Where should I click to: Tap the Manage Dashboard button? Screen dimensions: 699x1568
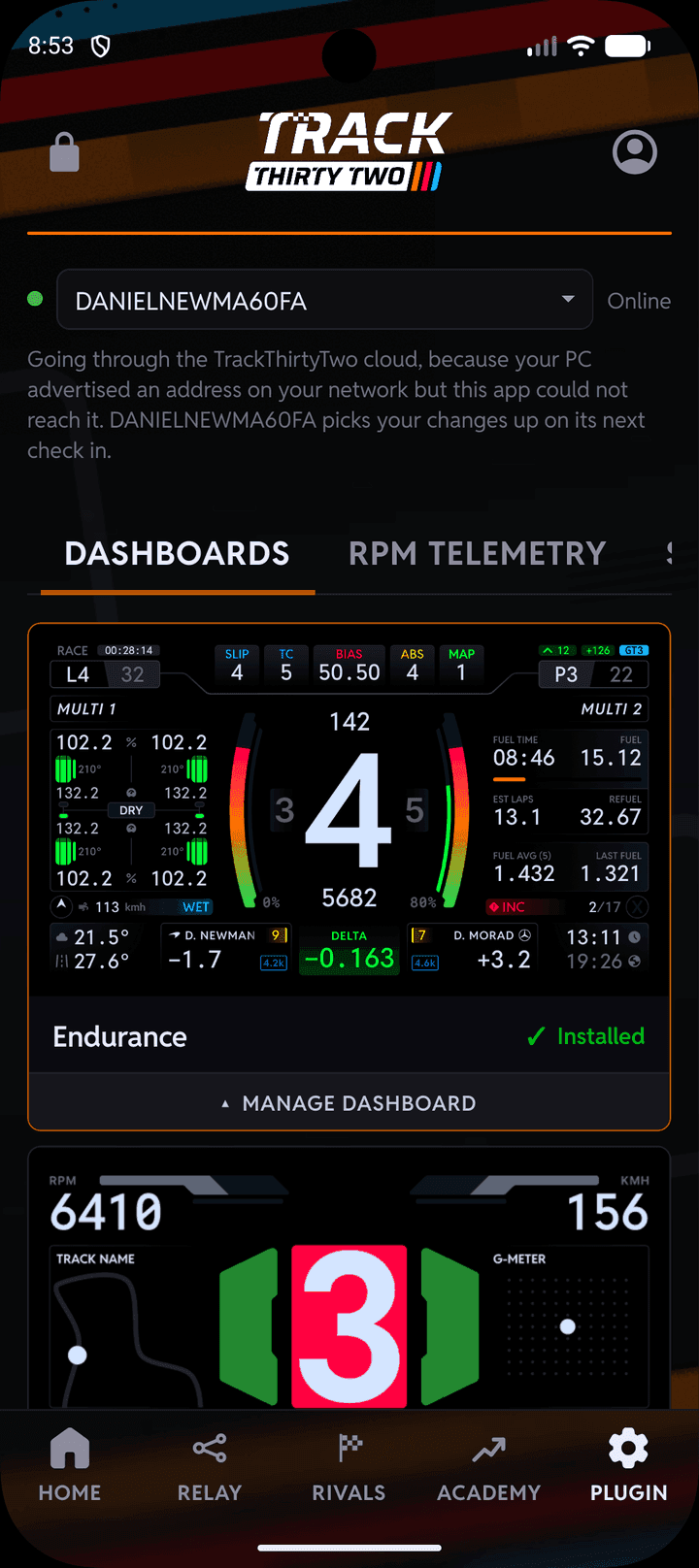point(349,1103)
